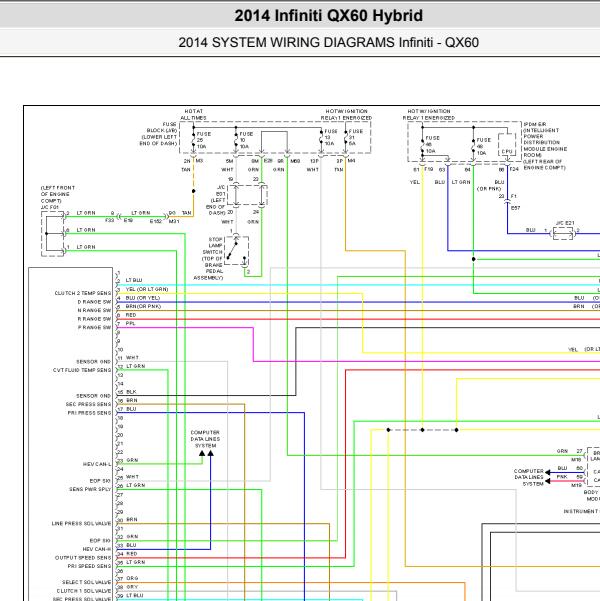Click the 'J/C F01' connector label

(x=49, y=207)
